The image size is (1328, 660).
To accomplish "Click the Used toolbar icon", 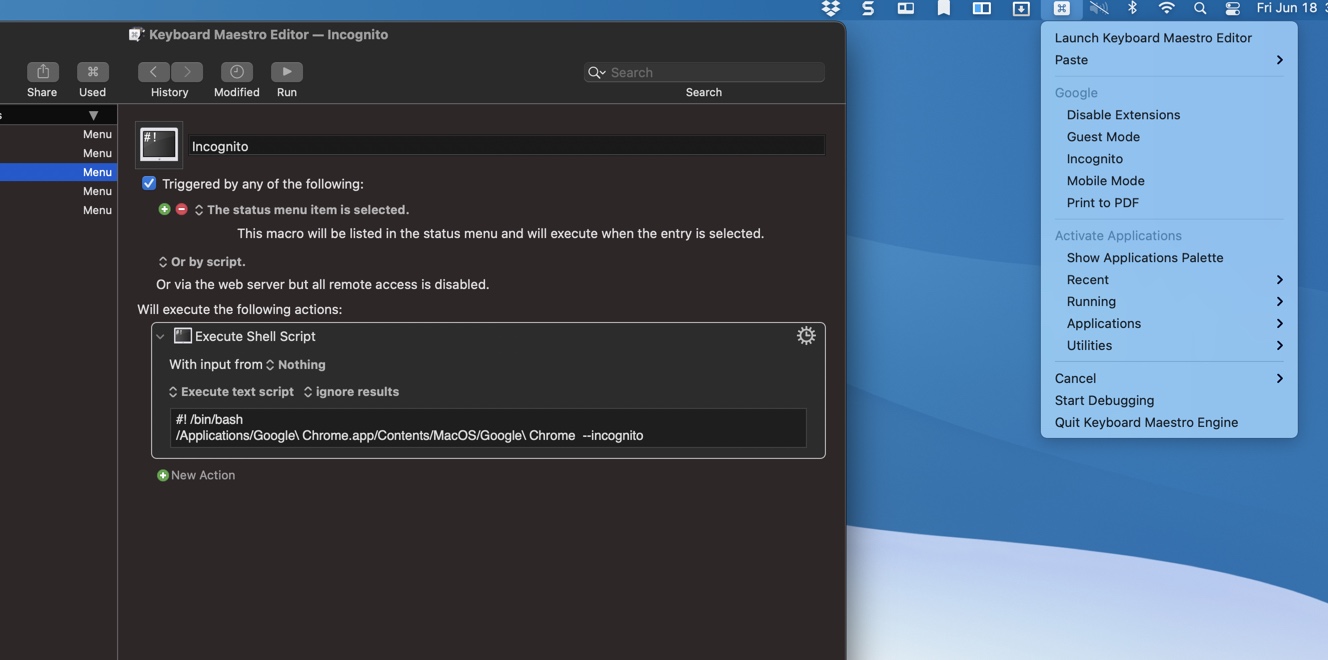I will pos(92,72).
